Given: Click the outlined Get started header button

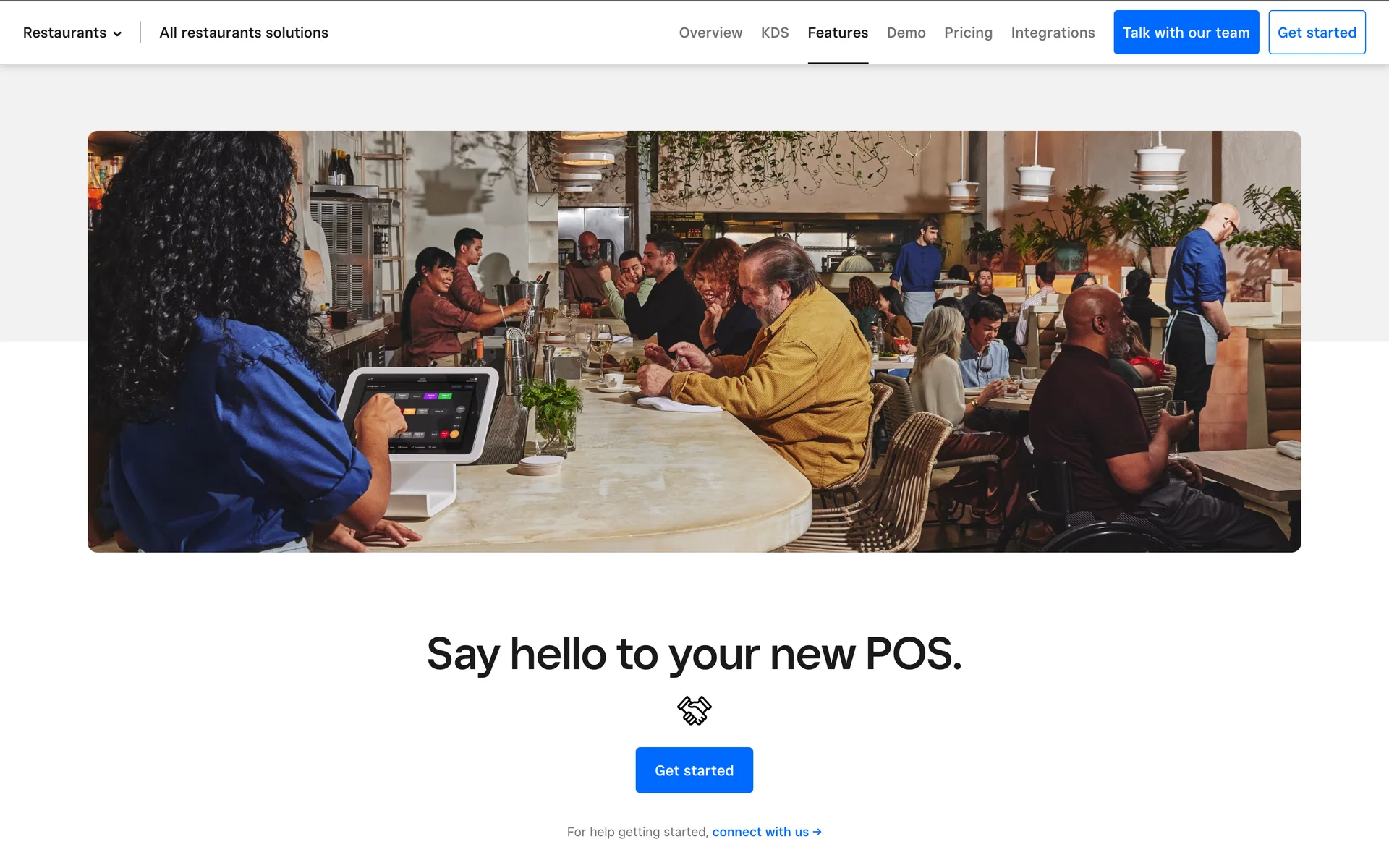Looking at the screenshot, I should point(1317,32).
